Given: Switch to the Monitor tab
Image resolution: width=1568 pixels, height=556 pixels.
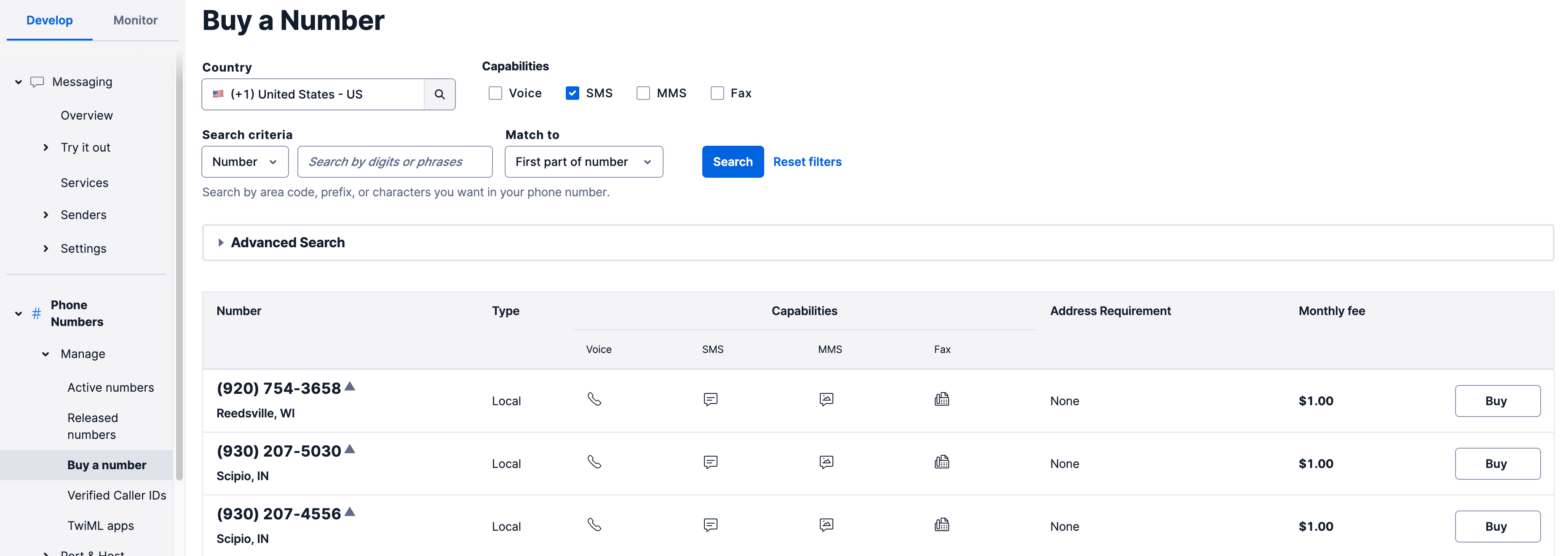Looking at the screenshot, I should click(x=135, y=20).
